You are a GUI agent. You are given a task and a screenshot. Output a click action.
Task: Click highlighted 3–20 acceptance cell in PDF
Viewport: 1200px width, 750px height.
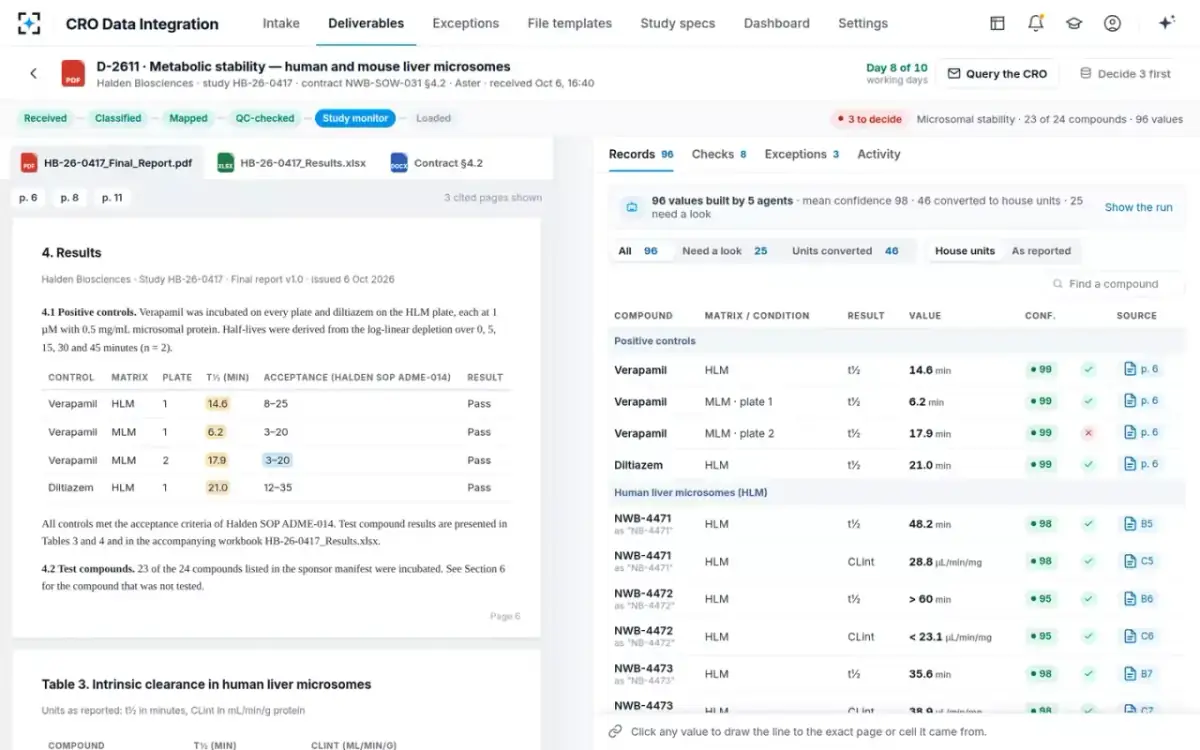[x=277, y=460]
